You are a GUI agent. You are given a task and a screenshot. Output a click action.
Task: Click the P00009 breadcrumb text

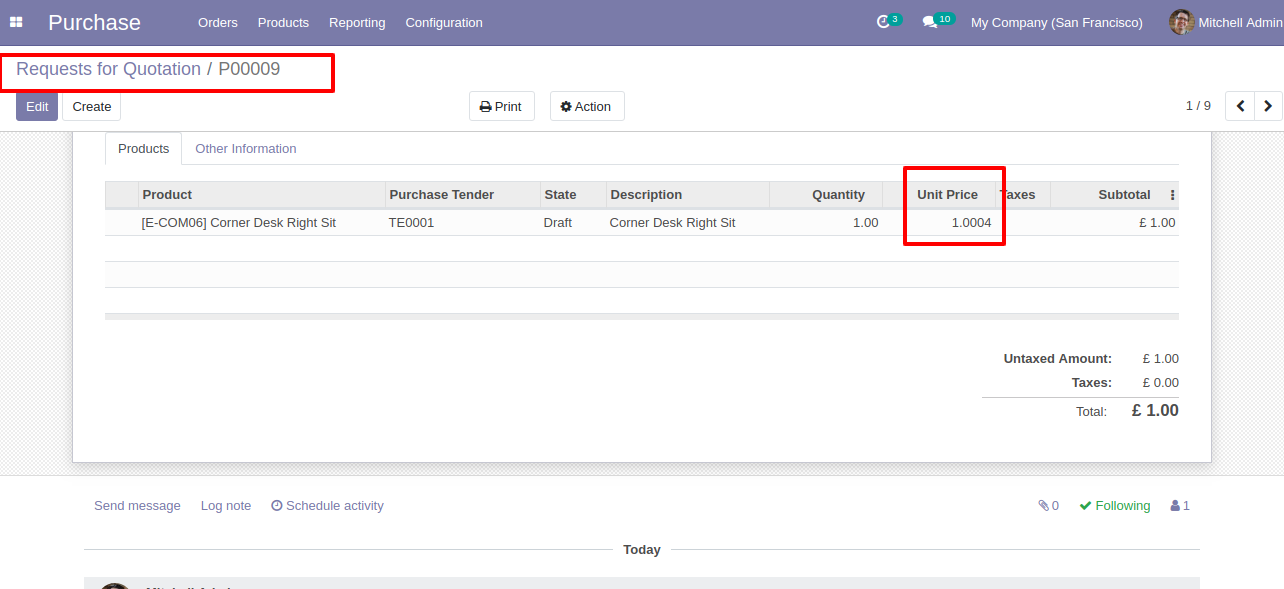(249, 69)
